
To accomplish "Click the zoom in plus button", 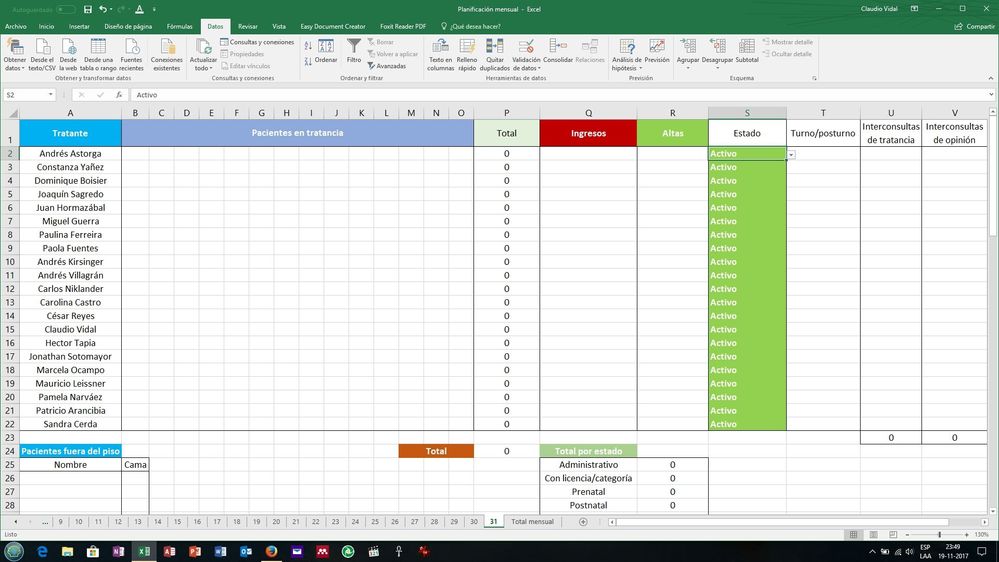I will [967, 535].
